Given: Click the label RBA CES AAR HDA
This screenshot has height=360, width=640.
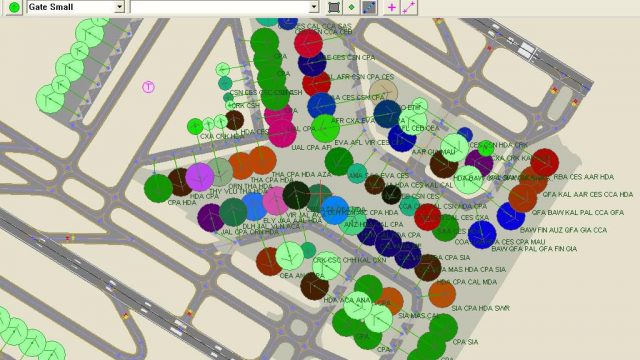Looking at the screenshot, I should pyautogui.click(x=584, y=177).
